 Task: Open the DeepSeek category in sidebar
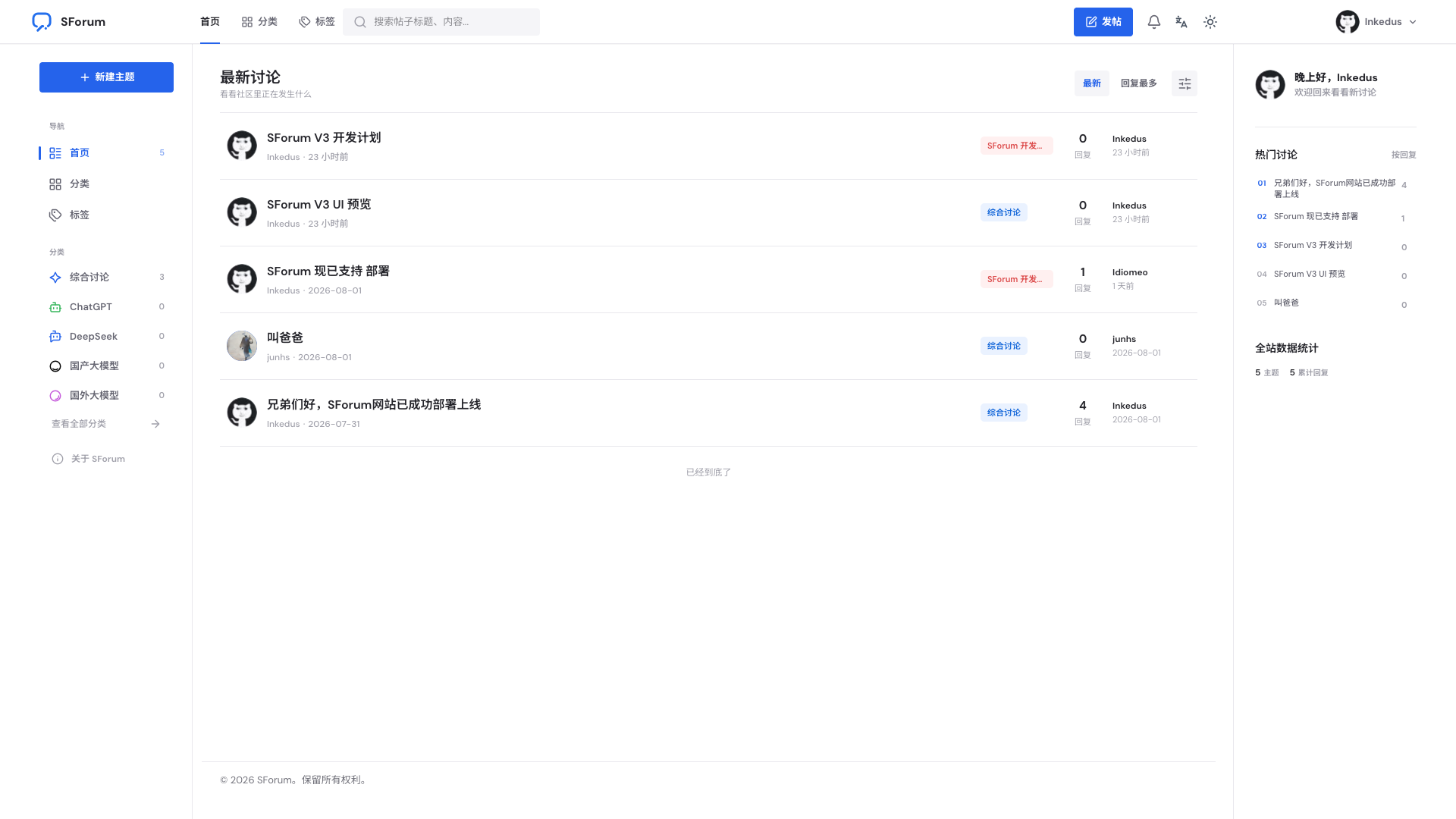[x=106, y=337]
